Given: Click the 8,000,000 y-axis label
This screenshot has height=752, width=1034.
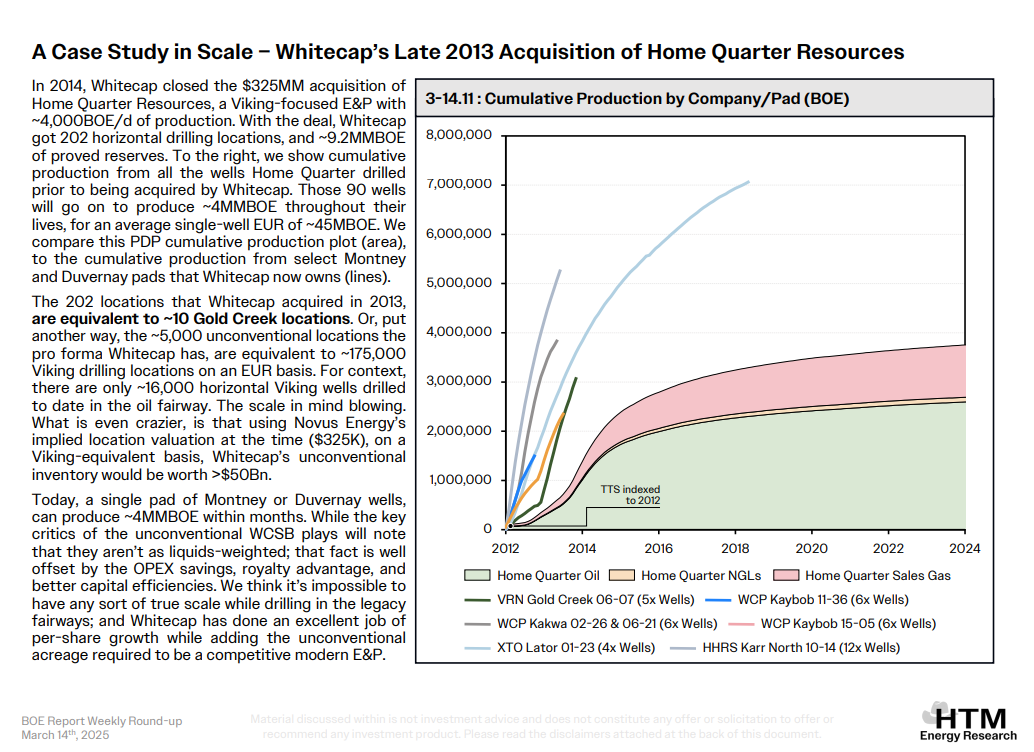Looking at the screenshot, I should point(459,135).
